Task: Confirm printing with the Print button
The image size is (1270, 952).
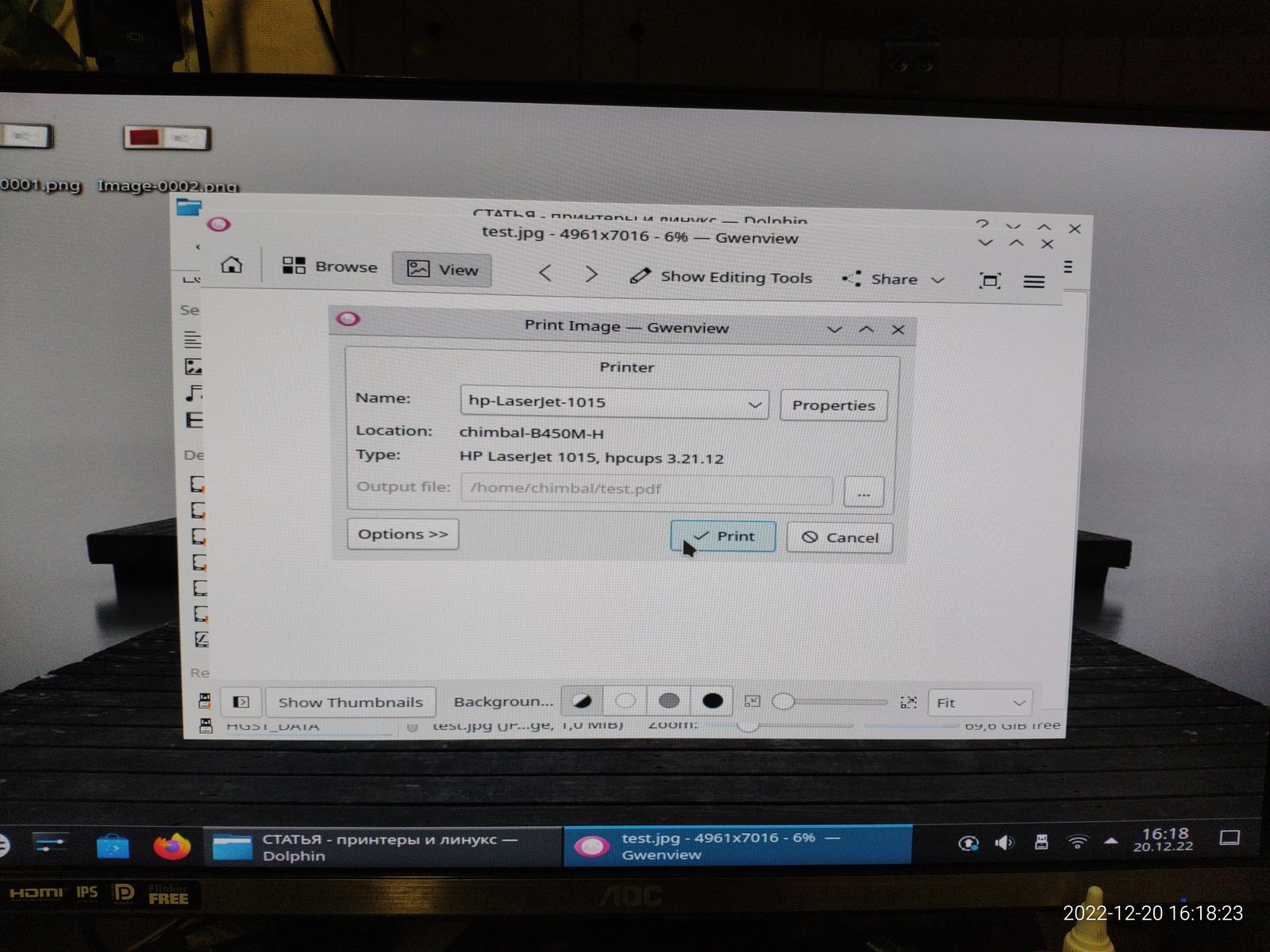Action: [723, 536]
